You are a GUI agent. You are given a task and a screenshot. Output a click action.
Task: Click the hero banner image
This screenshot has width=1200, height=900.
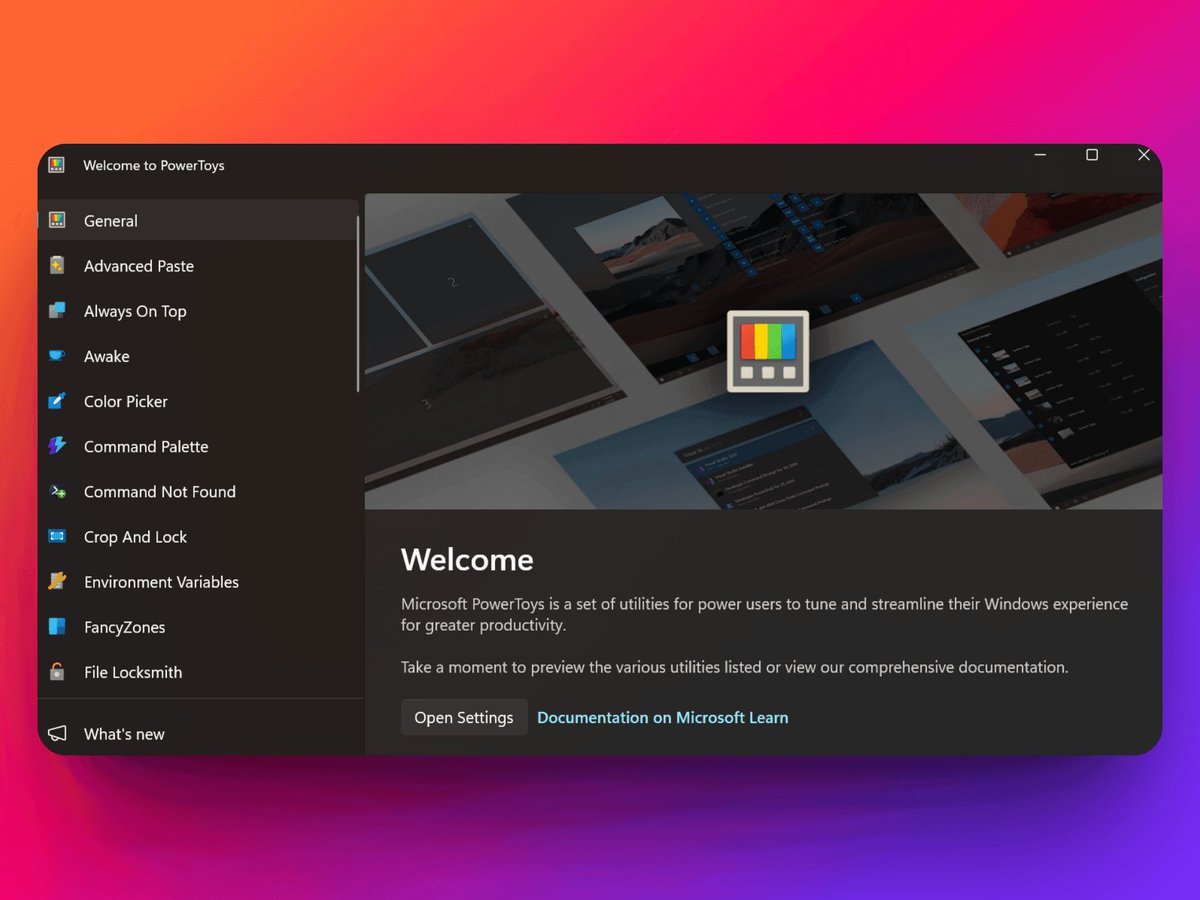763,351
